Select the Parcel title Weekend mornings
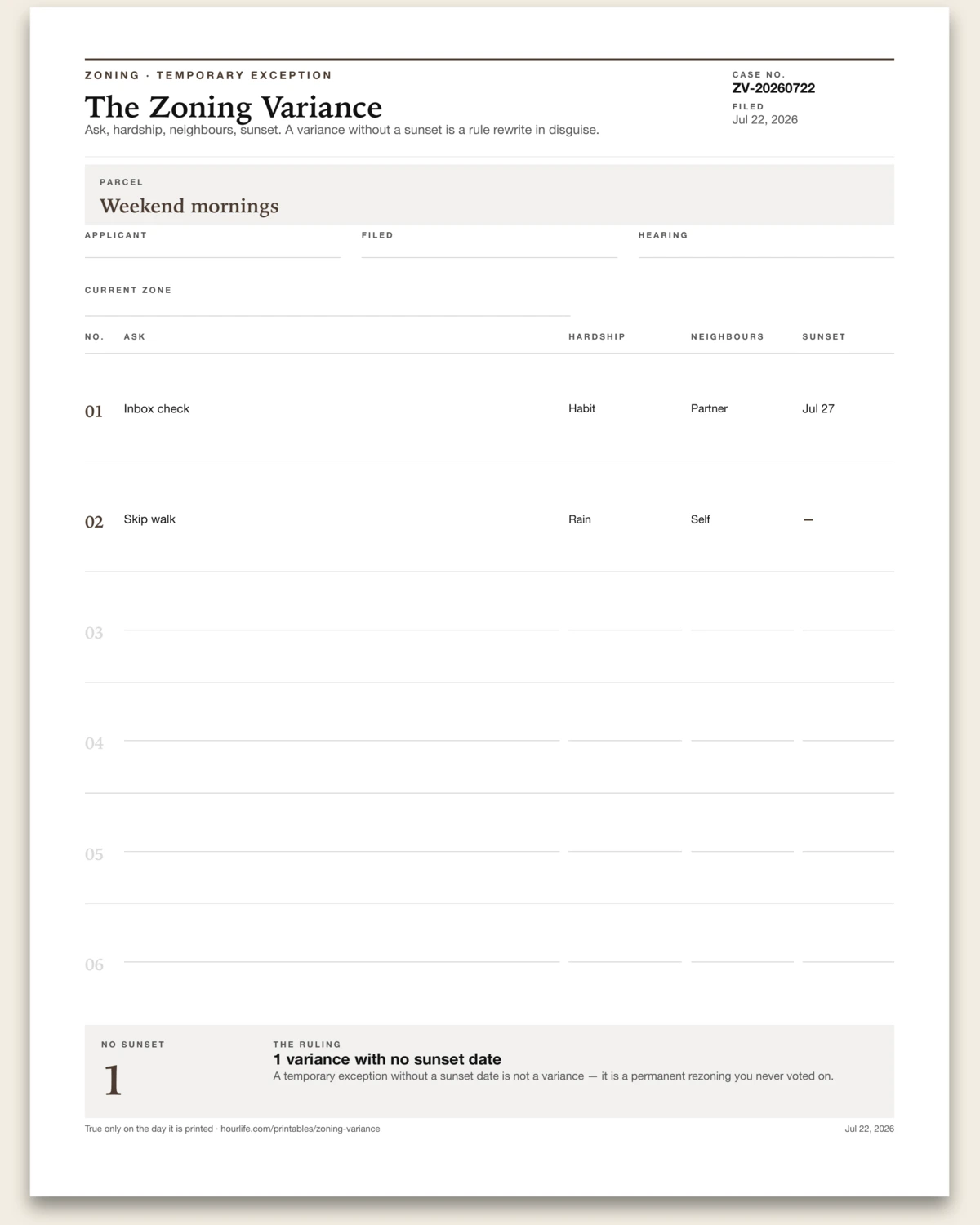980x1225 pixels. 189,206
